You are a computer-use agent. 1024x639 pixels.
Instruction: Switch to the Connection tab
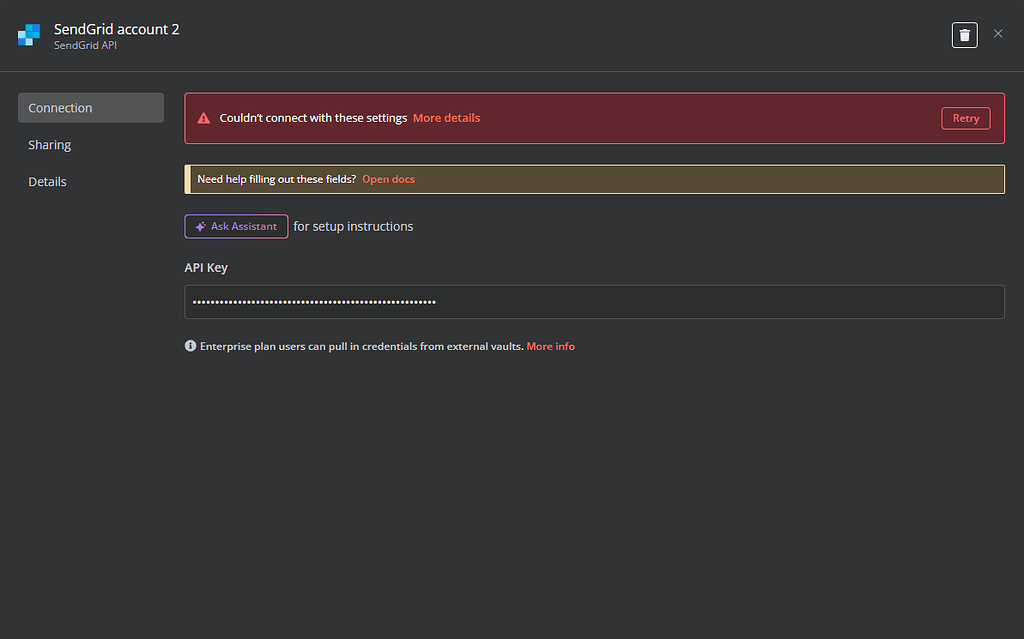[x=90, y=108]
